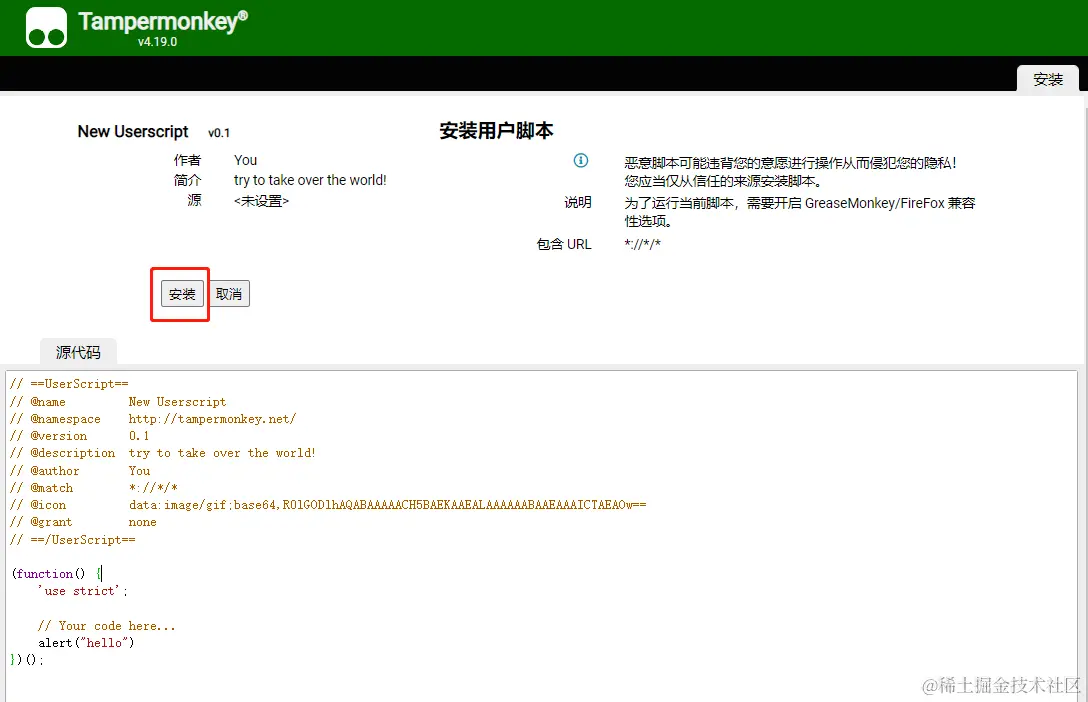Select the 安装 tab at top right

[1048, 79]
